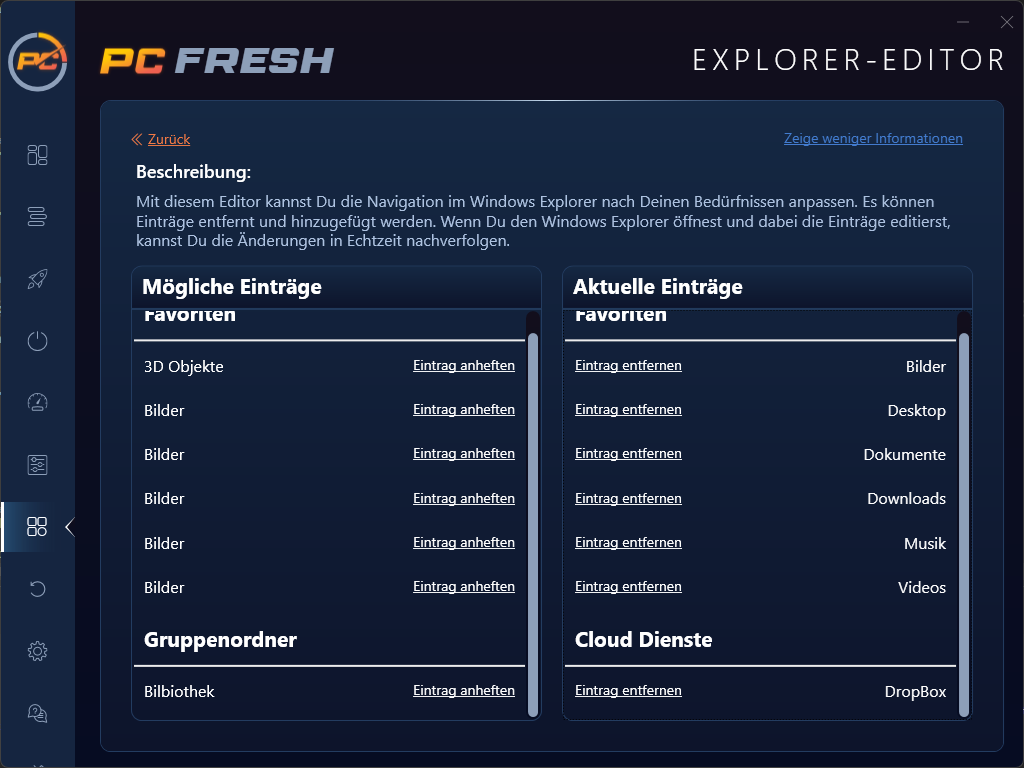Click the 'Mögliche Einträge' panel title
This screenshot has height=768, width=1024.
[232, 287]
